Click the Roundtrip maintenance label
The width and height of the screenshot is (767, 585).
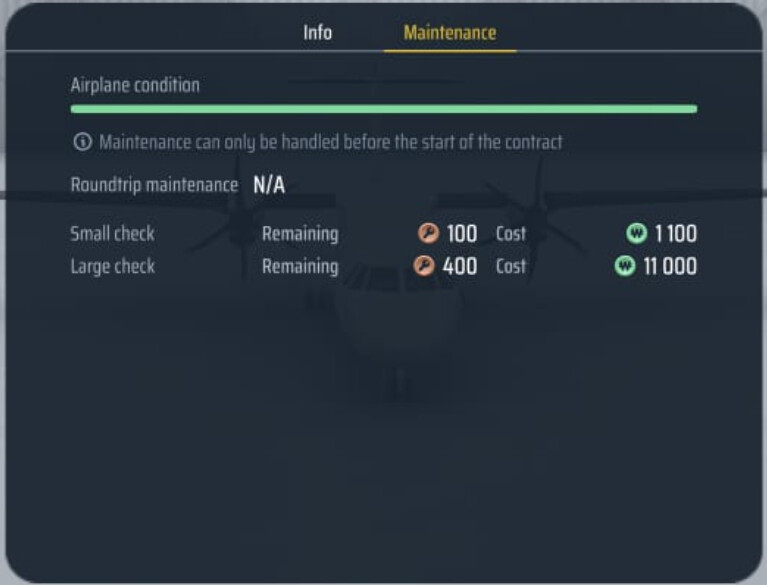click(x=154, y=185)
